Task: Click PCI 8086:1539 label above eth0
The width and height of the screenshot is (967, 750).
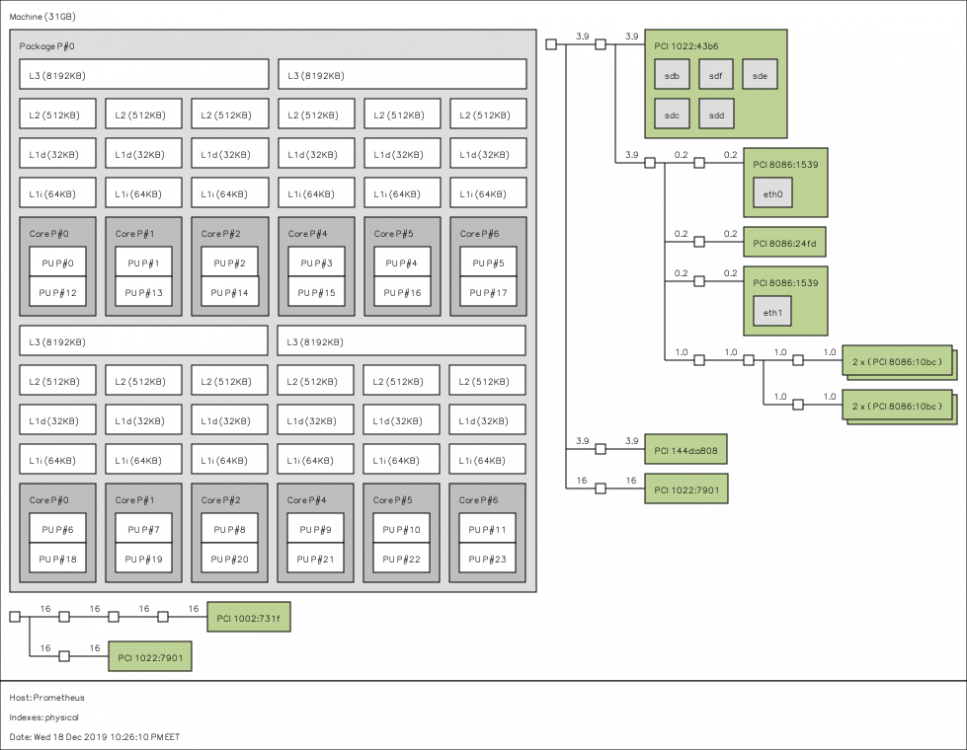Action: click(786, 165)
